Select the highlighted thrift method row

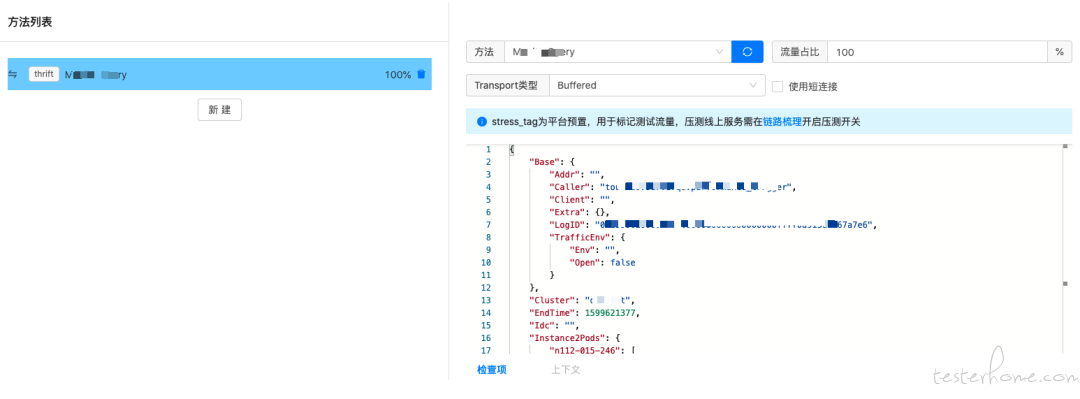(220, 74)
